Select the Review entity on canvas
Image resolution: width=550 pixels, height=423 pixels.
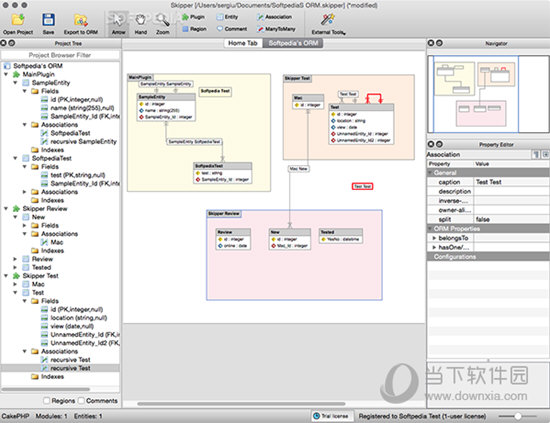pyautogui.click(x=233, y=239)
